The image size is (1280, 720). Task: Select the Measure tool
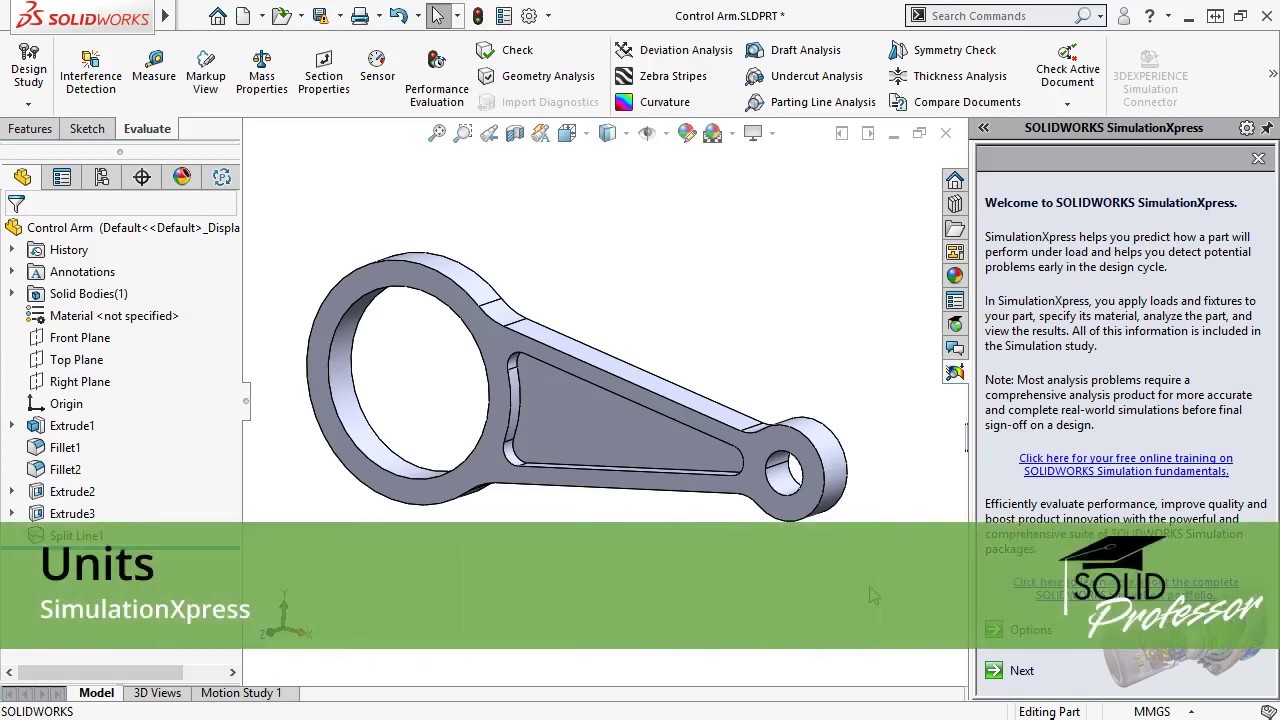(x=153, y=66)
